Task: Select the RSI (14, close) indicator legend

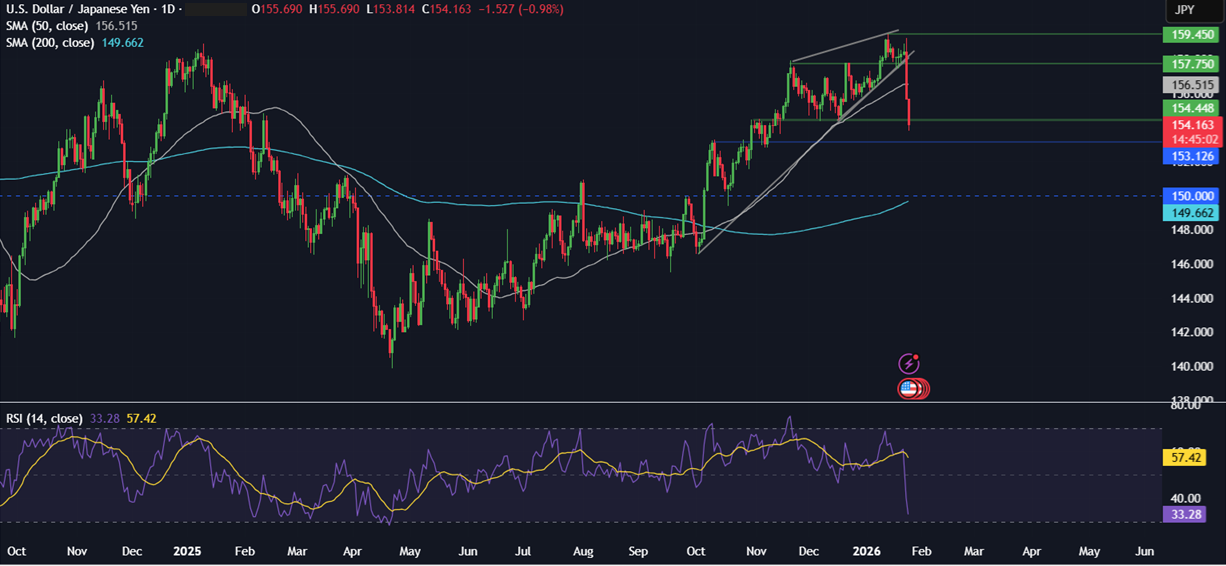Action: 42,418
